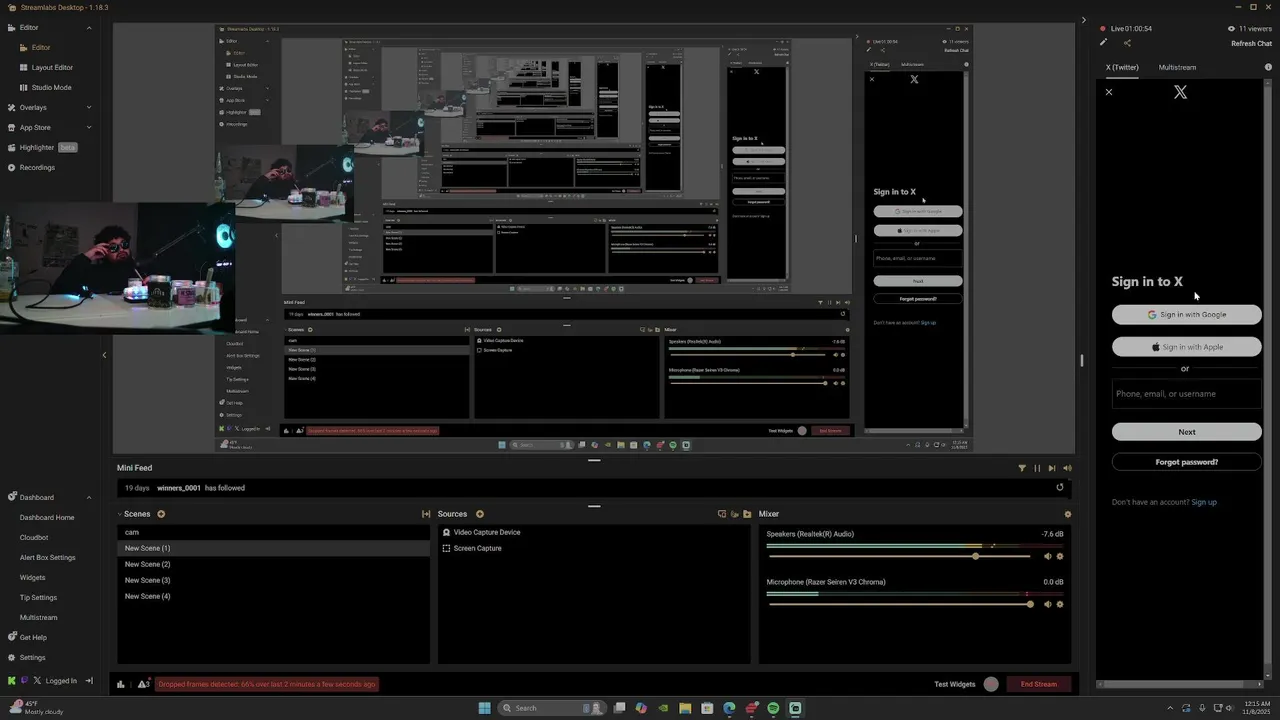Open Dashboard Home
The image size is (1280, 720).
point(47,517)
